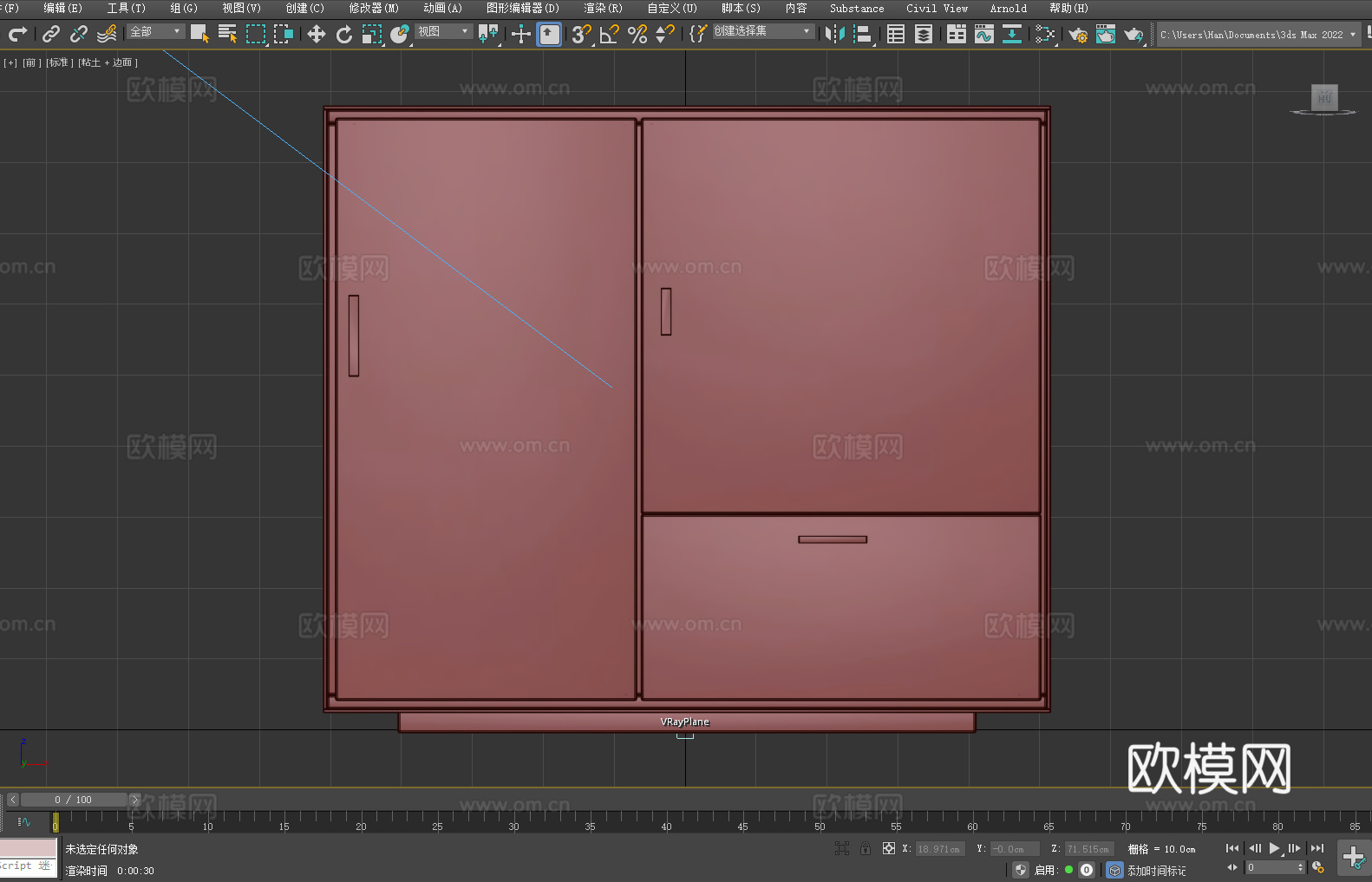This screenshot has width=1372, height=882.
Task: Click the X coordinate field
Action: [x=939, y=849]
